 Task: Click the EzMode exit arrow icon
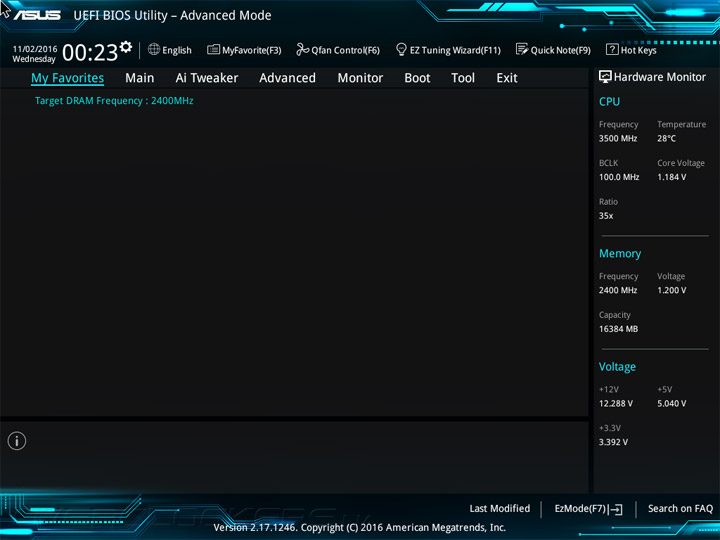tap(616, 509)
